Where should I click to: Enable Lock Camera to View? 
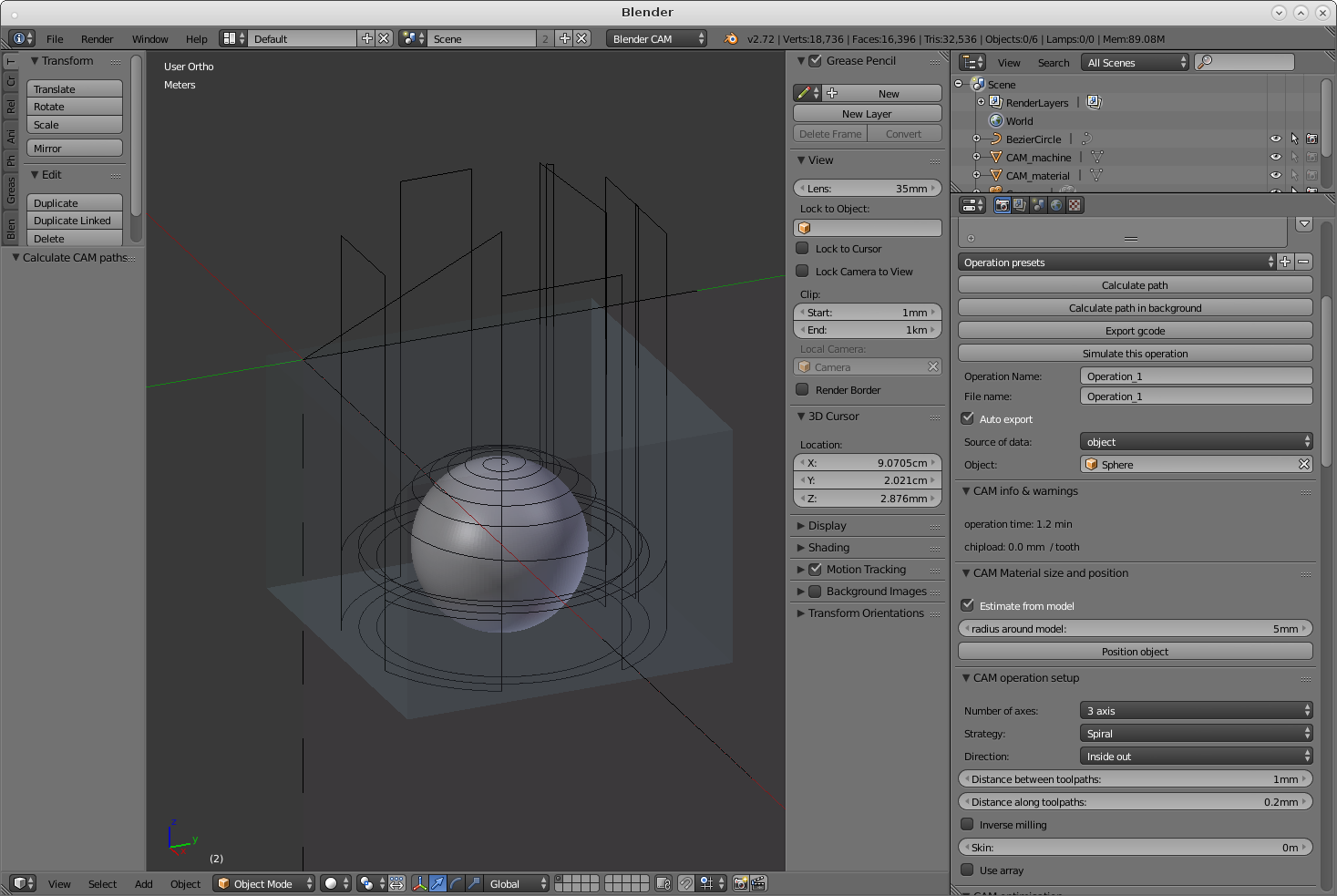pos(803,271)
